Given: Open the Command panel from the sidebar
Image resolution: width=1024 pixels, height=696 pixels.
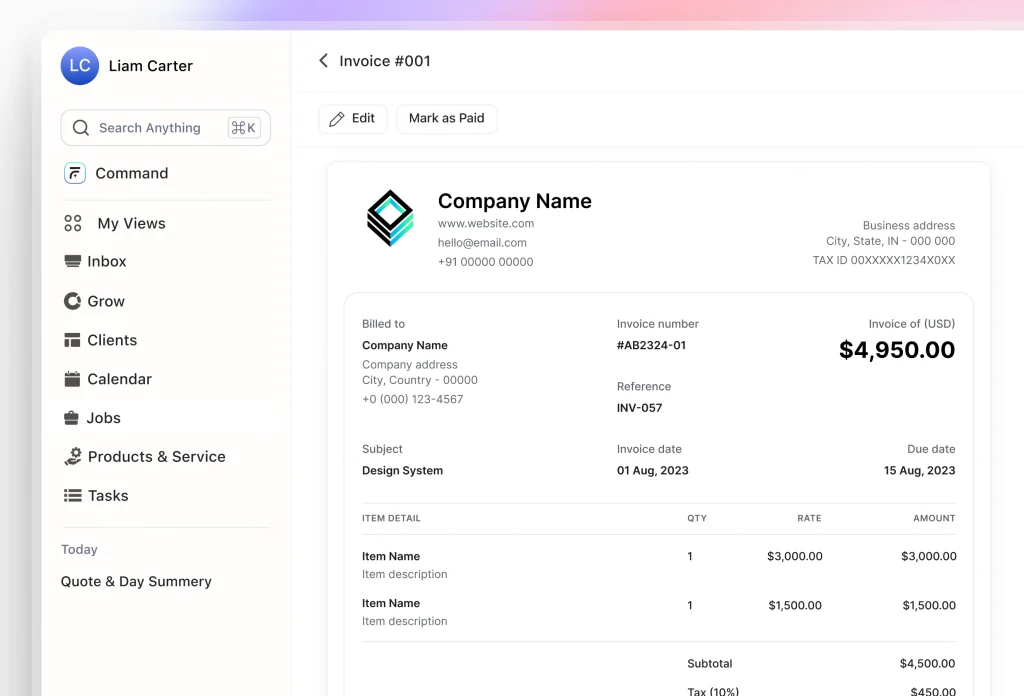Looking at the screenshot, I should [x=74, y=173].
